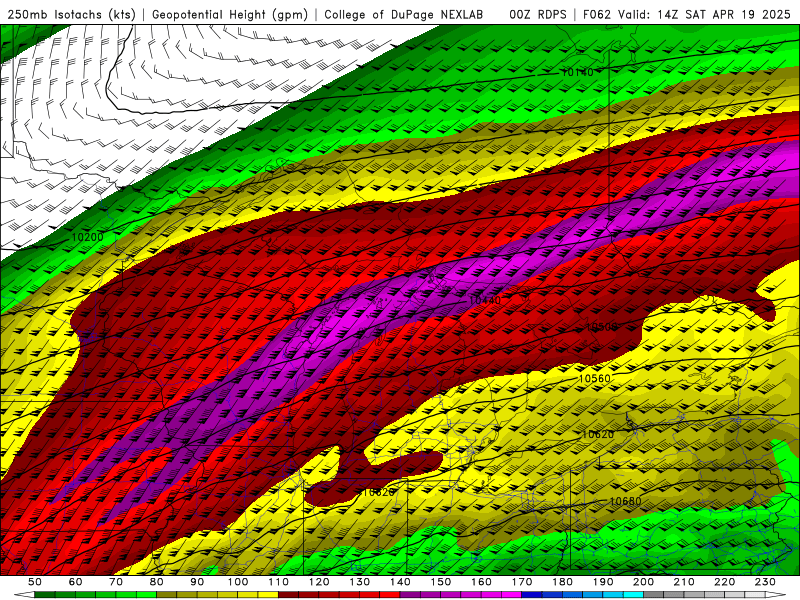
Task: Click the 110 value on the color scale
Action: pos(279,582)
